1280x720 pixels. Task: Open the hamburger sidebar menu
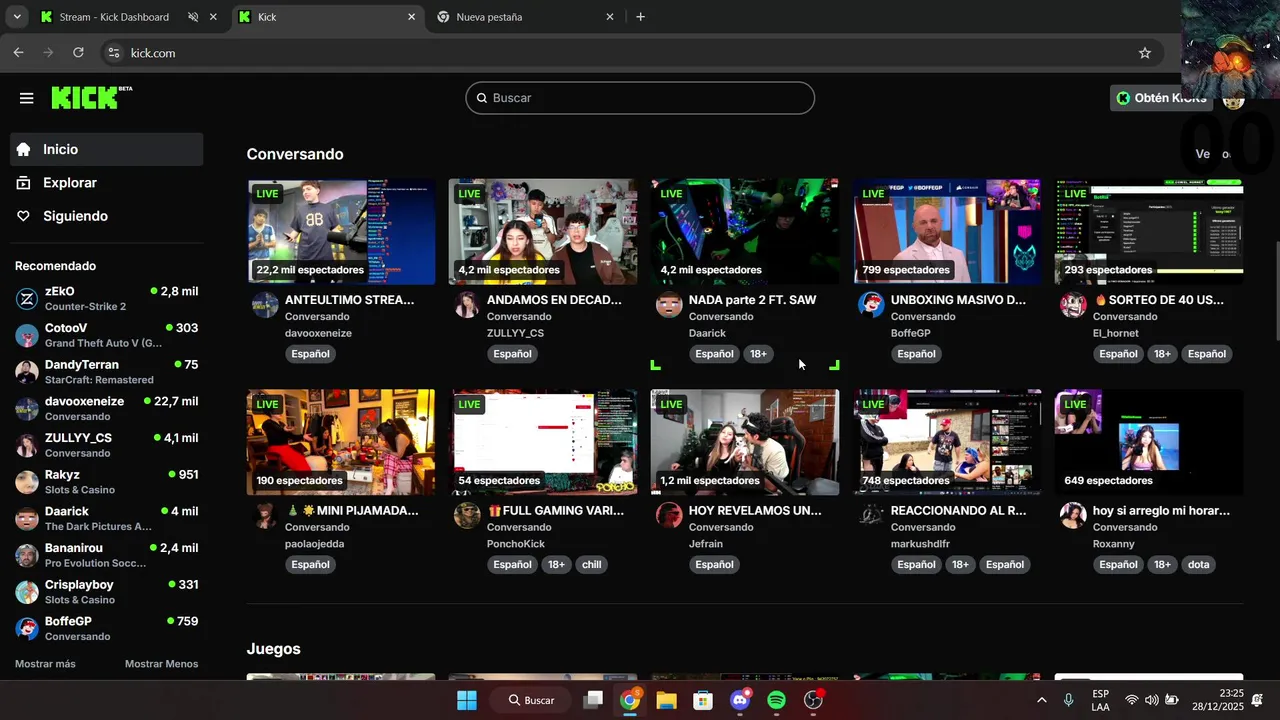click(27, 98)
